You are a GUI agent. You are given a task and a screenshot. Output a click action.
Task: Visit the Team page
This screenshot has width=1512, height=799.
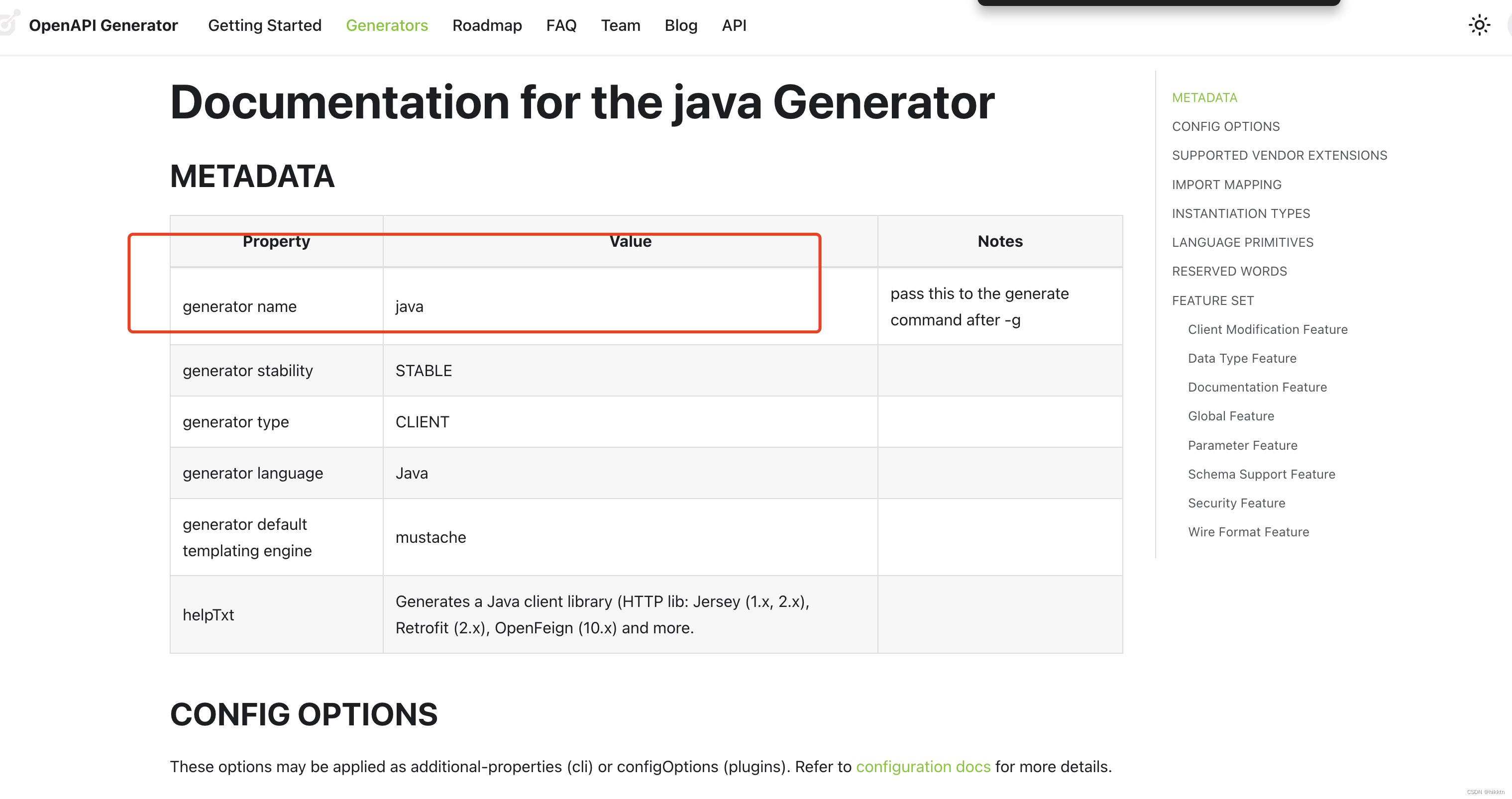click(x=621, y=25)
